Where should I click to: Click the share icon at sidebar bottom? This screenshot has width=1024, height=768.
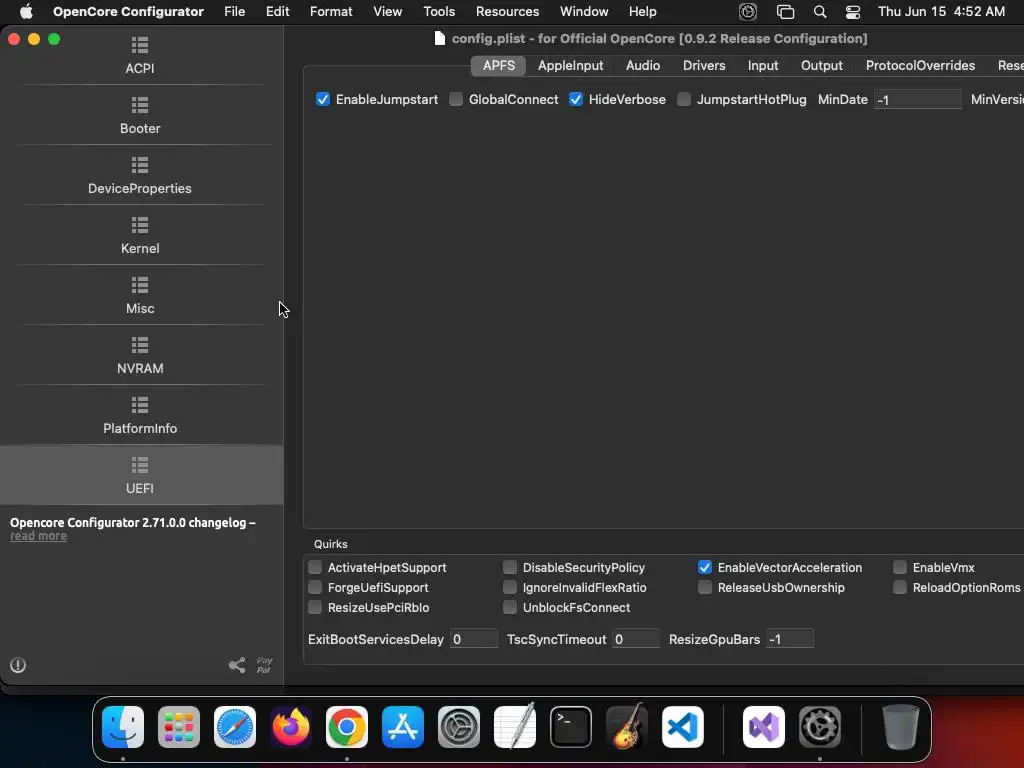tap(237, 665)
